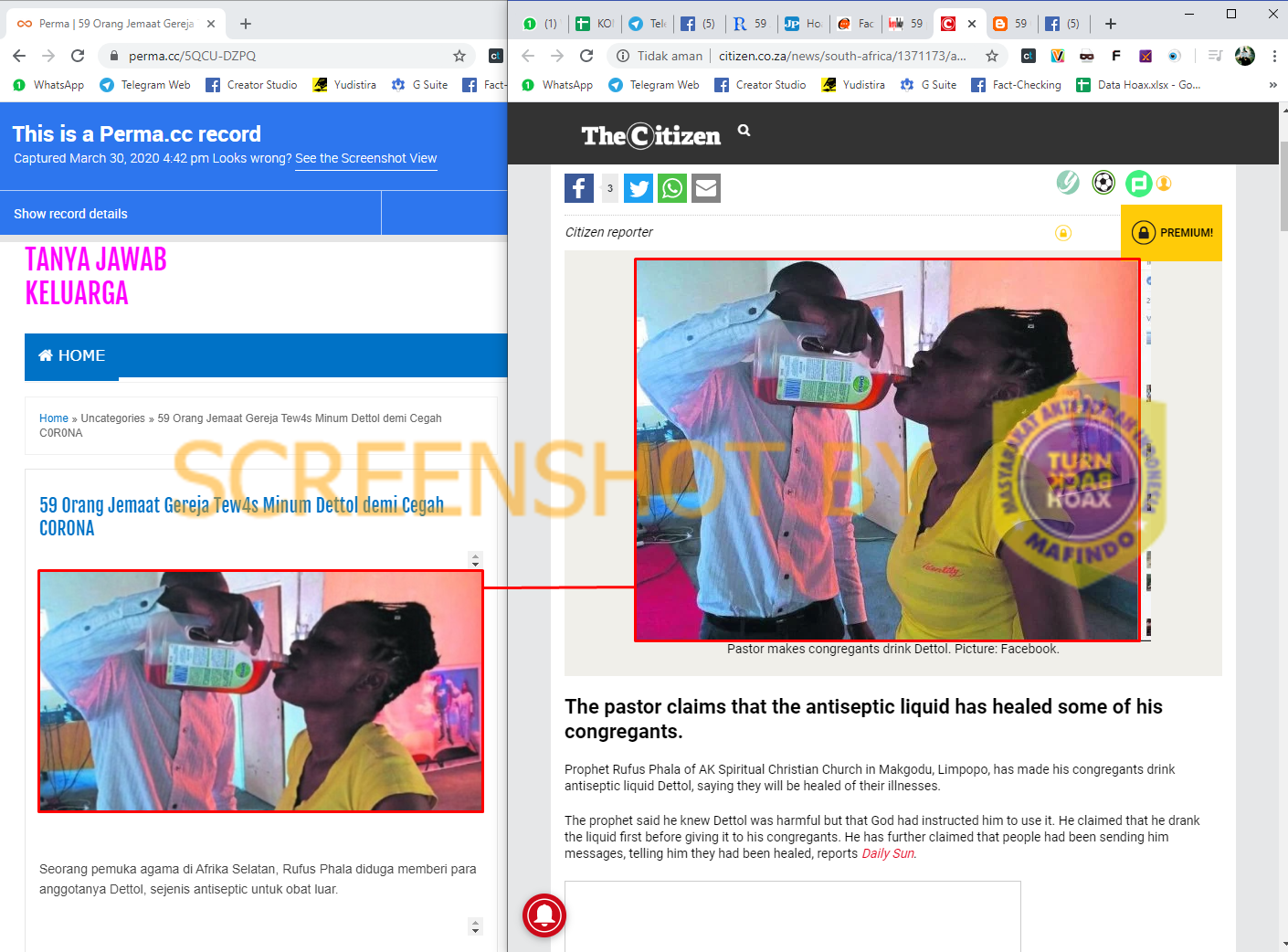Click the incognito-glasses extension icon
Image resolution: width=1288 pixels, height=952 pixels.
pyautogui.click(x=1087, y=56)
